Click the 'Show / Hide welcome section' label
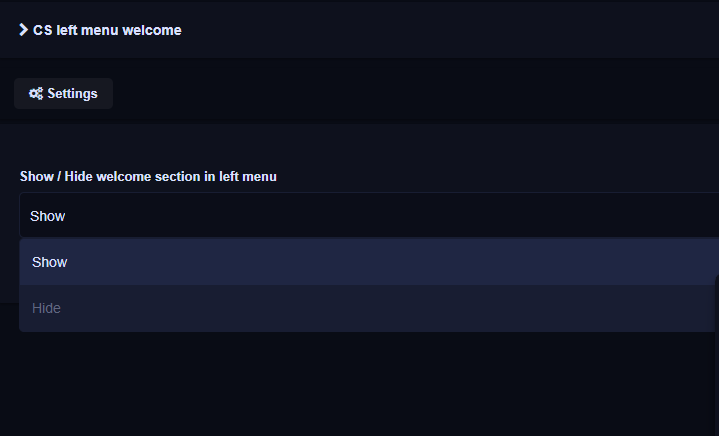The width and height of the screenshot is (719, 436). click(148, 177)
